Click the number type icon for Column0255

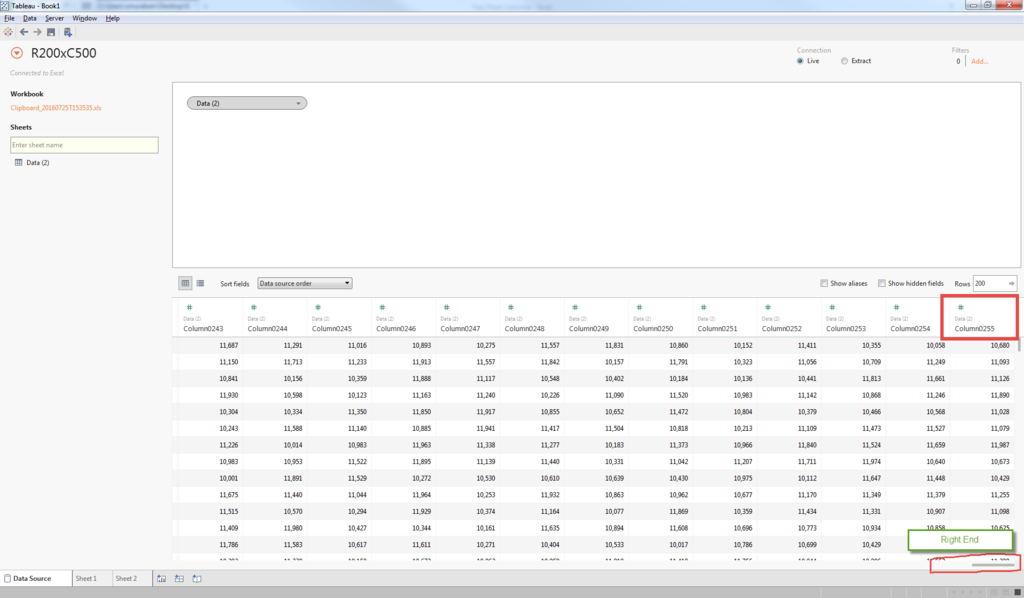pyautogui.click(x=961, y=307)
